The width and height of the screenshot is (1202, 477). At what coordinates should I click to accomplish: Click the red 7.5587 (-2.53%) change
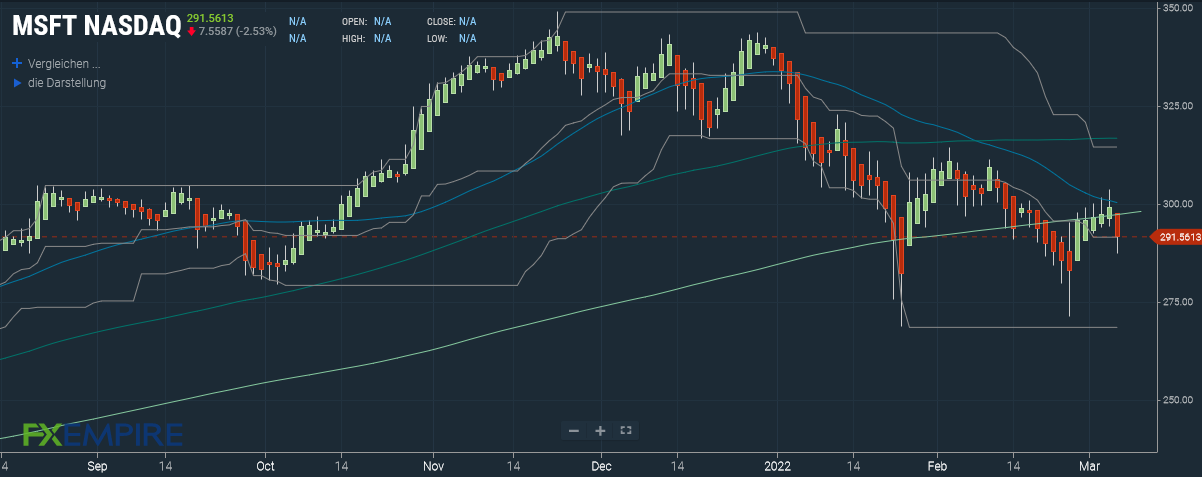(238, 31)
